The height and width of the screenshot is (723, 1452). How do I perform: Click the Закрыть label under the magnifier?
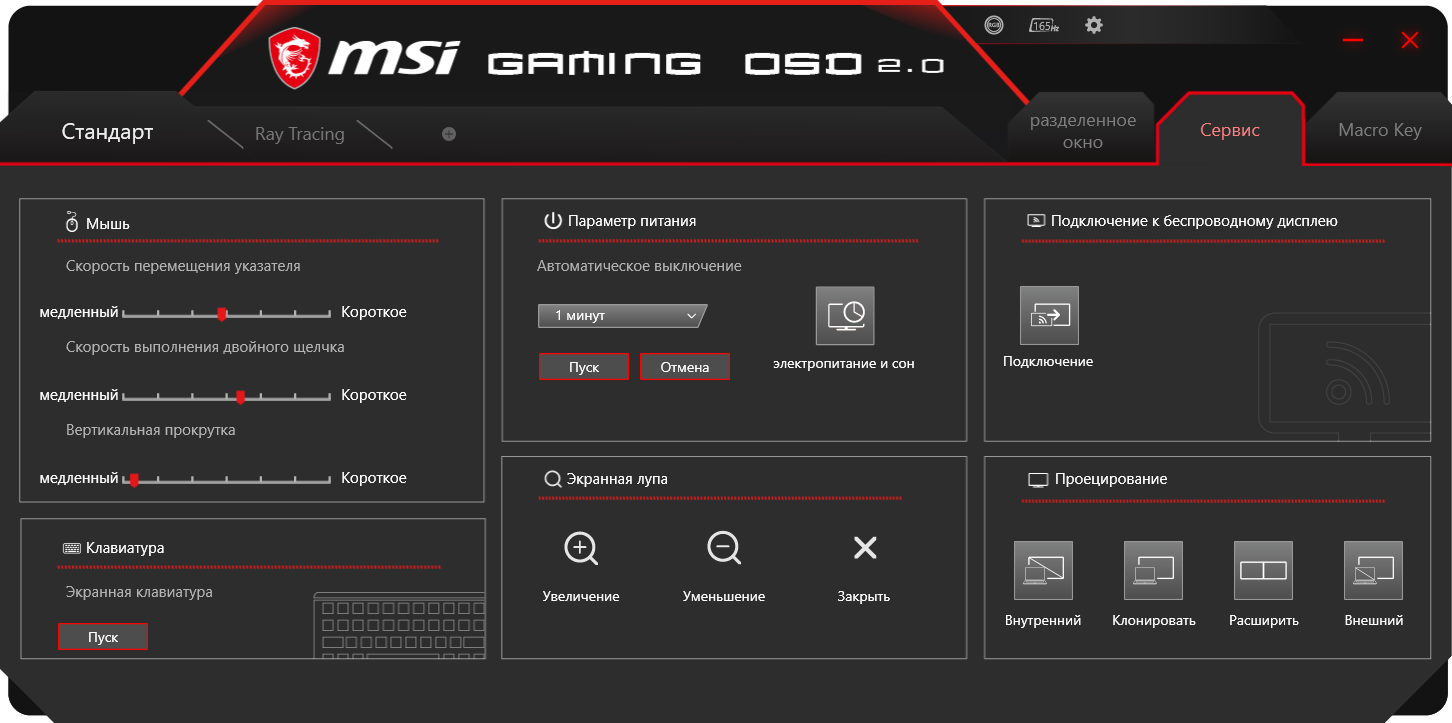[x=864, y=596]
